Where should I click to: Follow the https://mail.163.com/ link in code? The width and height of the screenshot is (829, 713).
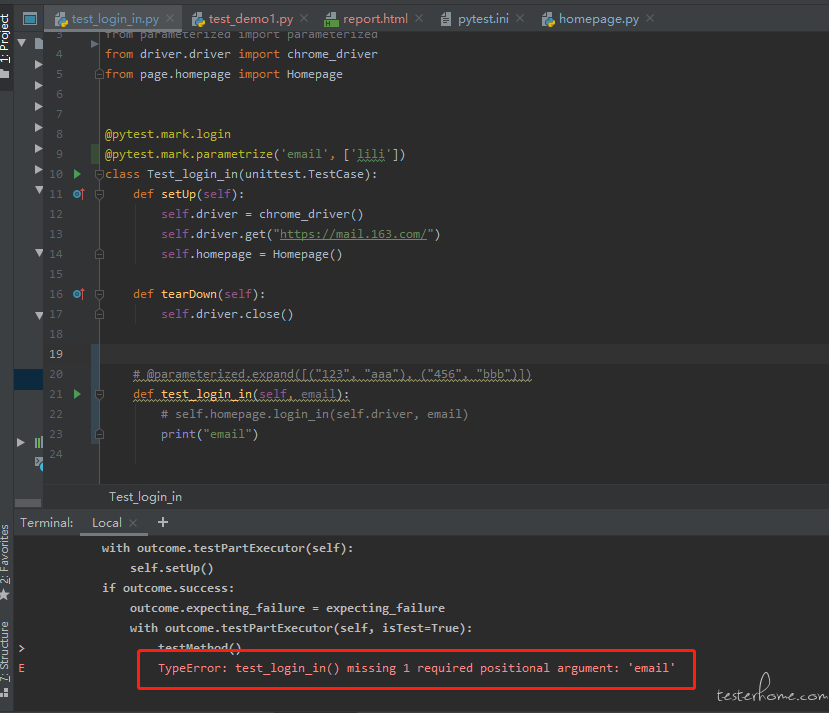[353, 234]
